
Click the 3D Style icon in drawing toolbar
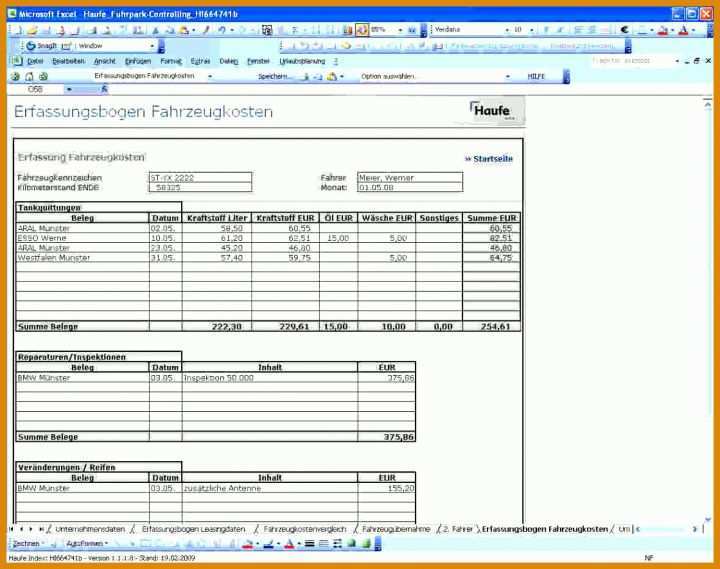366,544
